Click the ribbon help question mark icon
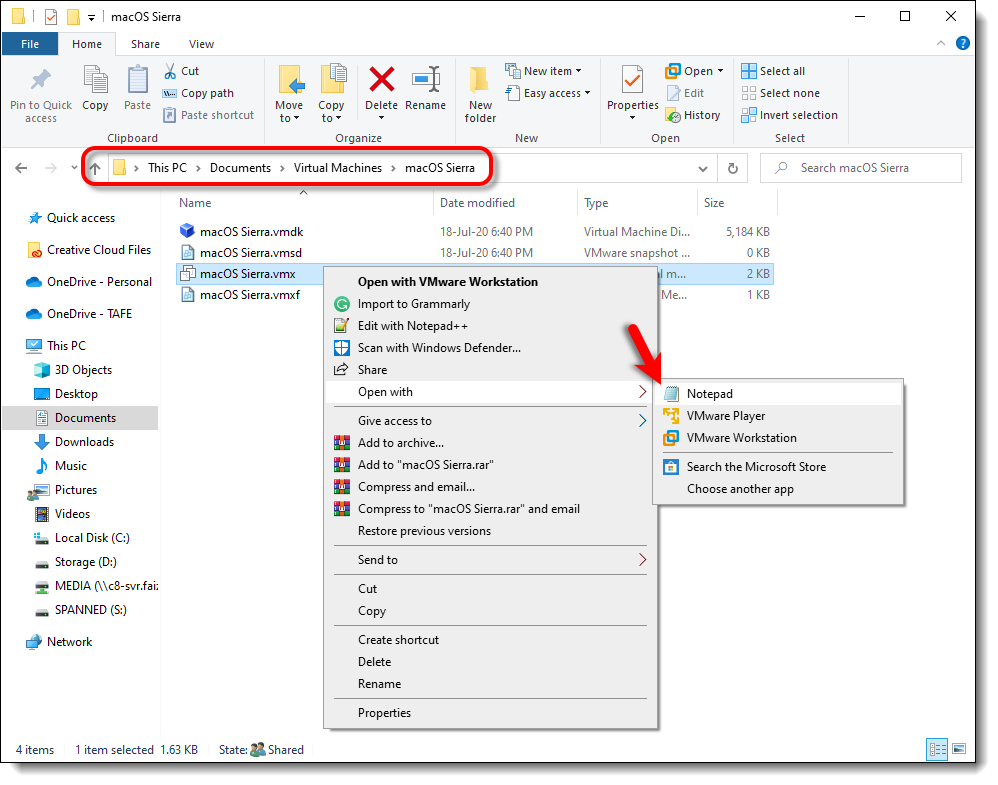Screen dimensions: 998x785 (x=962, y=44)
